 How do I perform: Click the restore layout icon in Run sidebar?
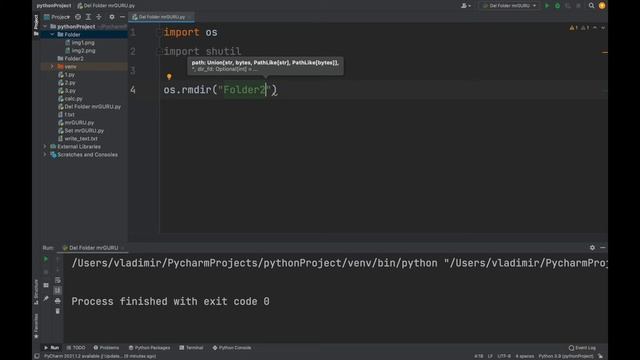pyautogui.click(x=46, y=285)
